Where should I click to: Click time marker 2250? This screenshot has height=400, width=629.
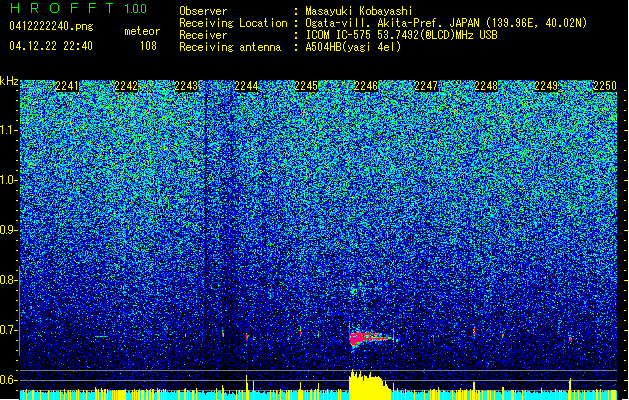pyautogui.click(x=605, y=86)
